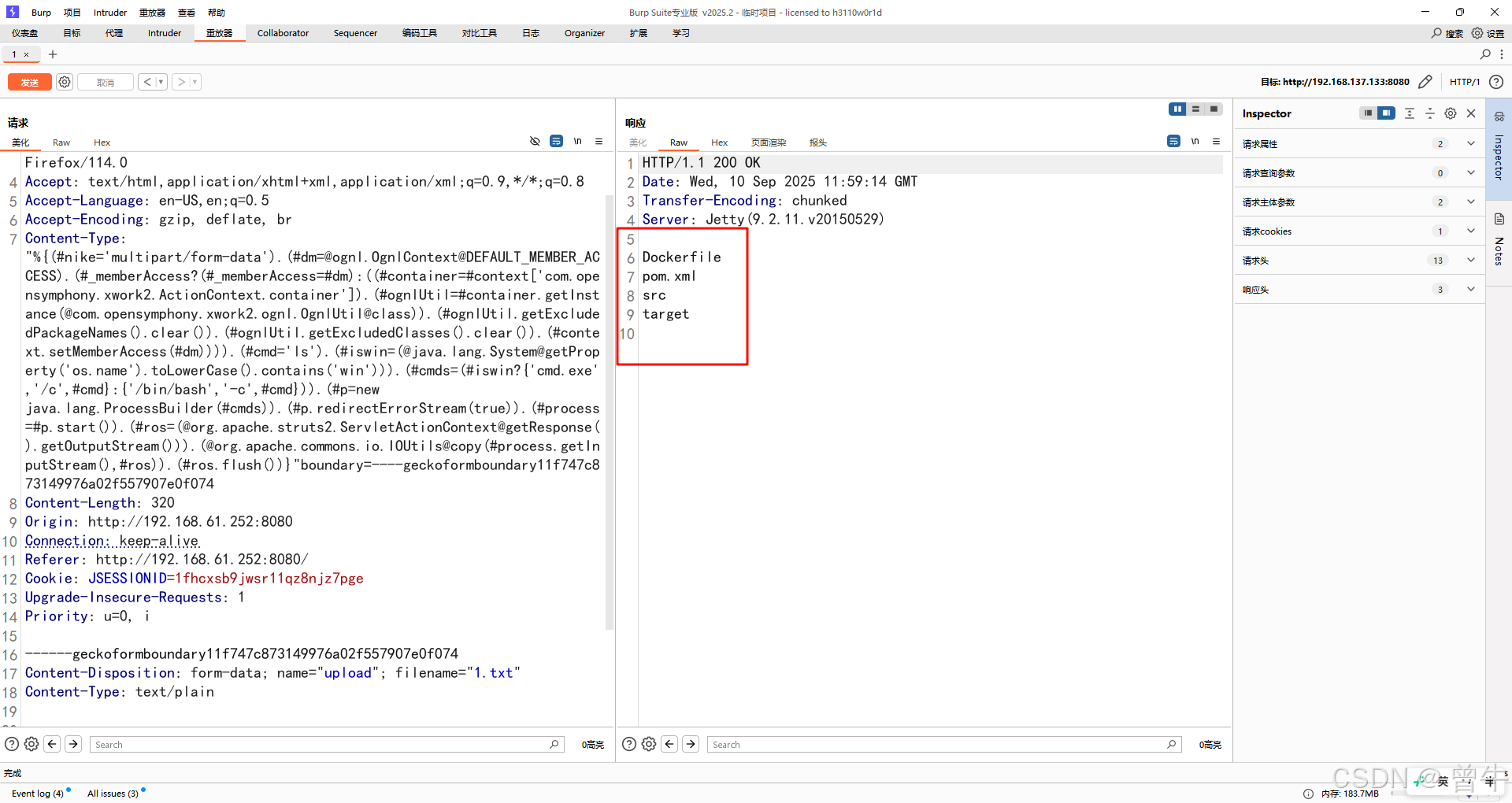
Task: Go back to the previous request in history
Action: coord(147,82)
